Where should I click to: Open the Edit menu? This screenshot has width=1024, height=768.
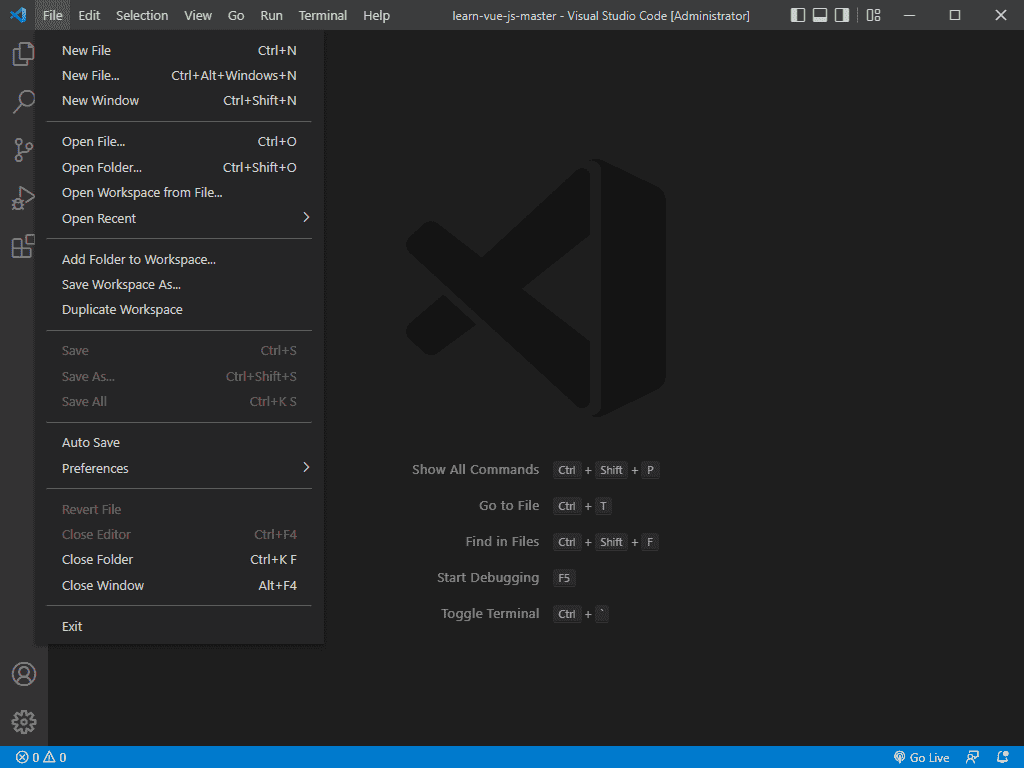[89, 15]
